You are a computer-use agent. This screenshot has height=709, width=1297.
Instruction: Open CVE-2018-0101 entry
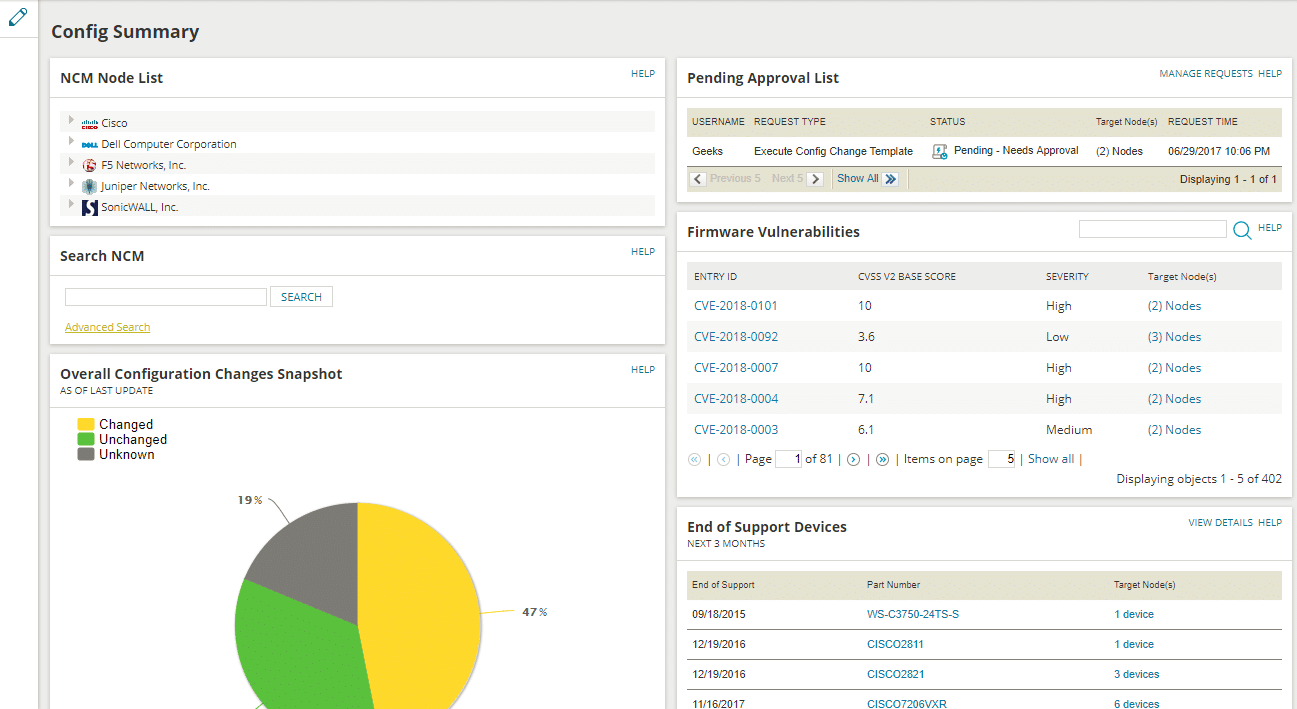[736, 306]
